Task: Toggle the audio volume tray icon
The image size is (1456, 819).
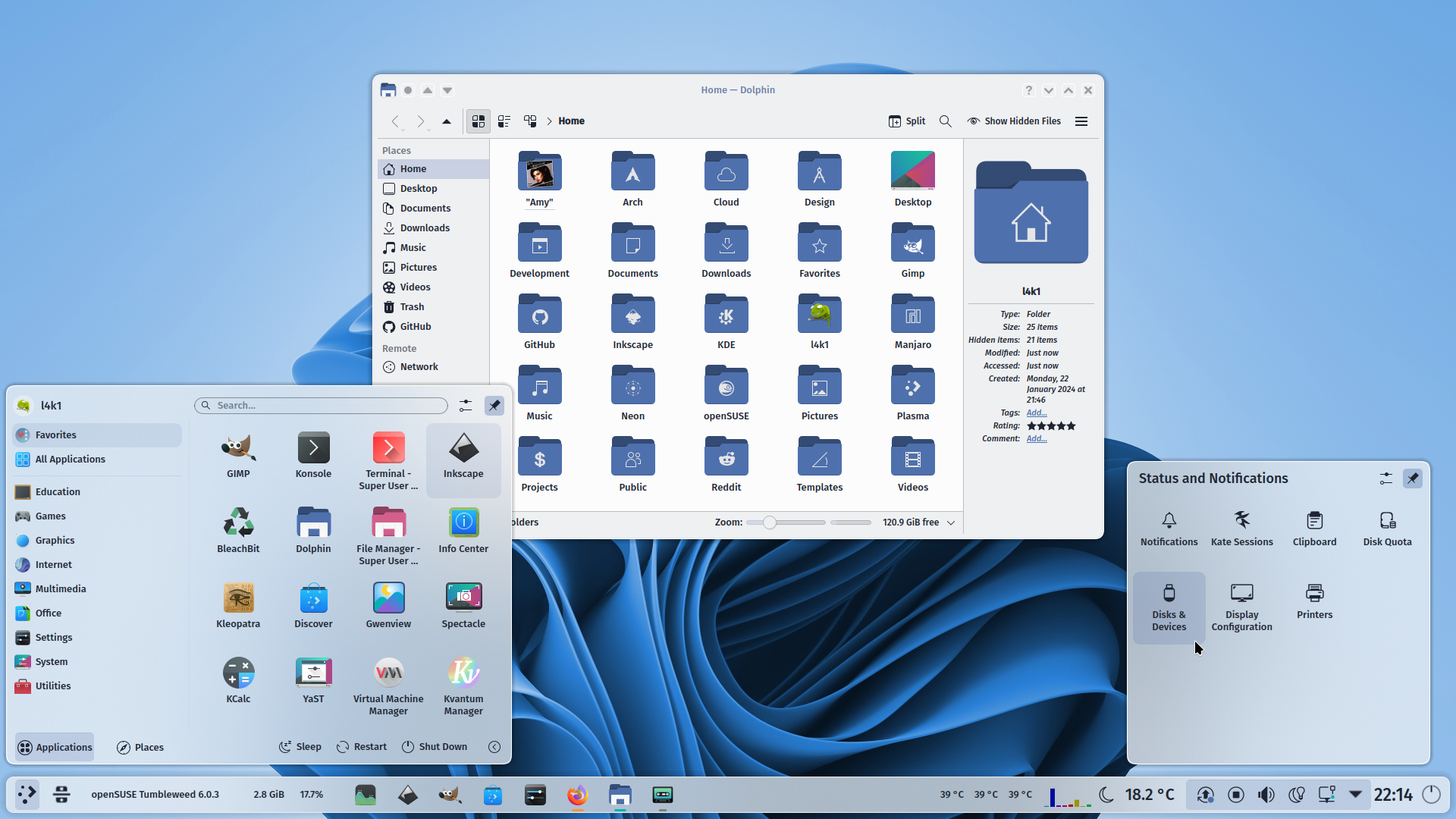Action: 1266,795
